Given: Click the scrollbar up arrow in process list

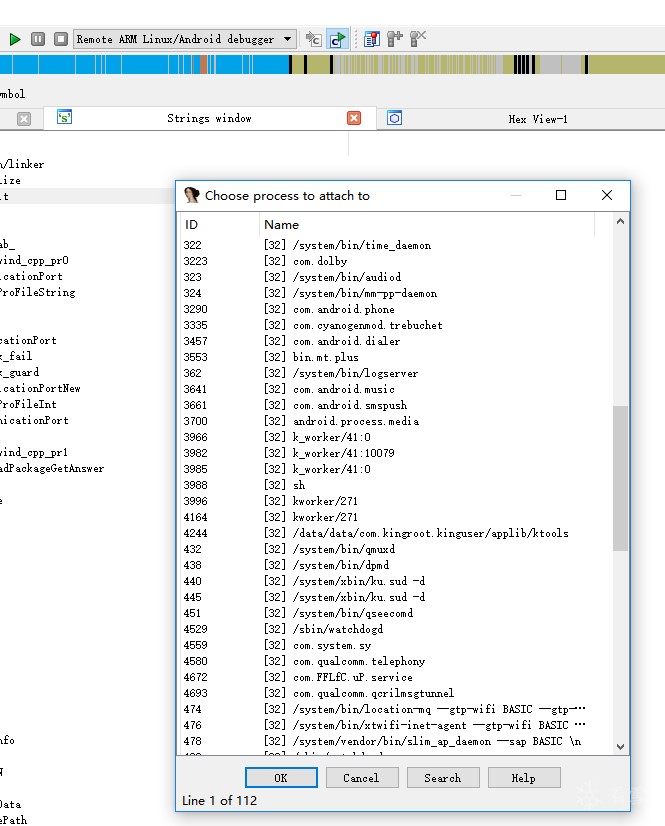Looking at the screenshot, I should point(620,222).
